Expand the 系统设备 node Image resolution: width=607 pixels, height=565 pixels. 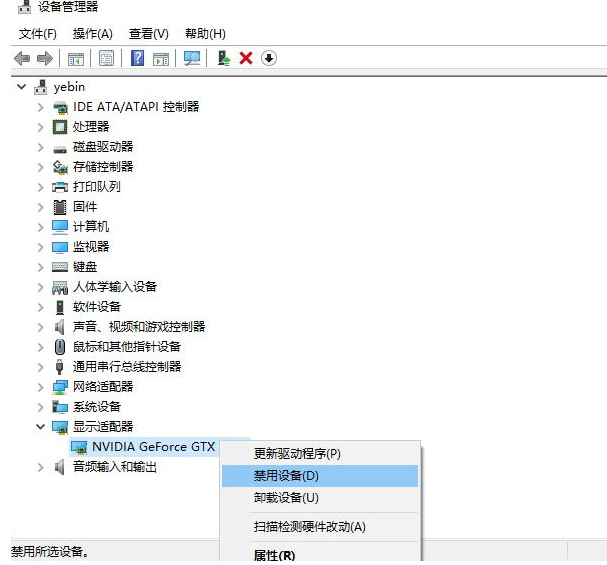(x=40, y=407)
